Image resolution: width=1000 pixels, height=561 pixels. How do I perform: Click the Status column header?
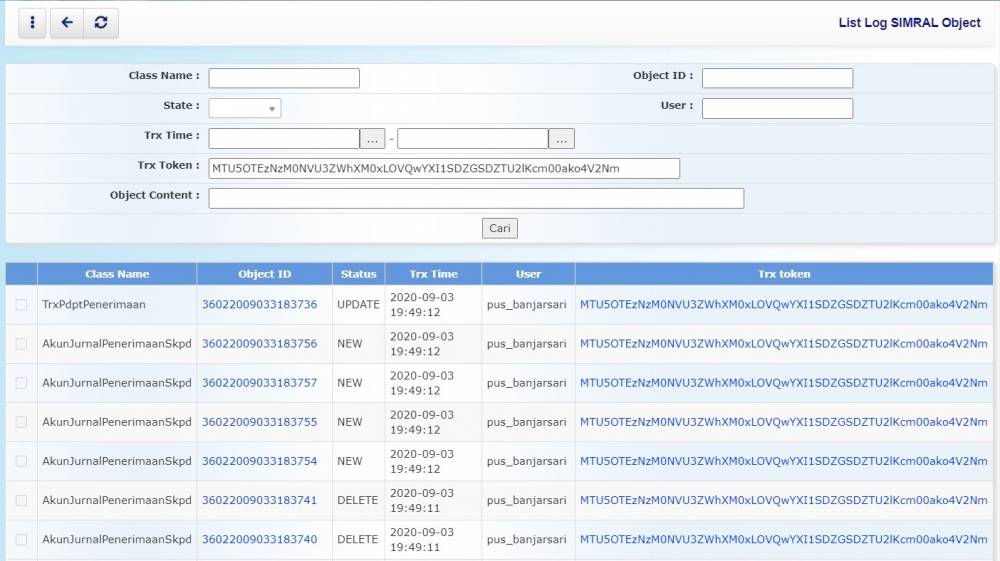click(358, 274)
